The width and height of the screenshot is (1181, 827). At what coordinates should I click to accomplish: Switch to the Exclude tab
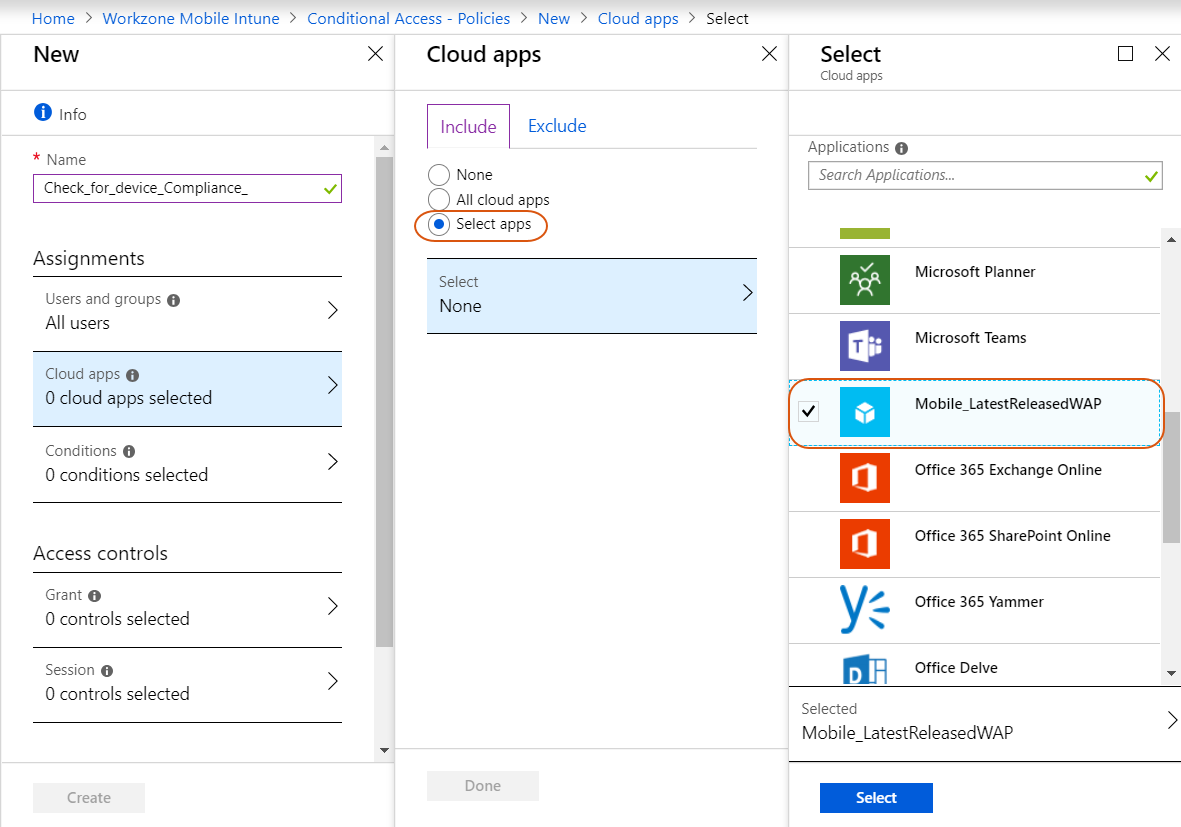557,126
